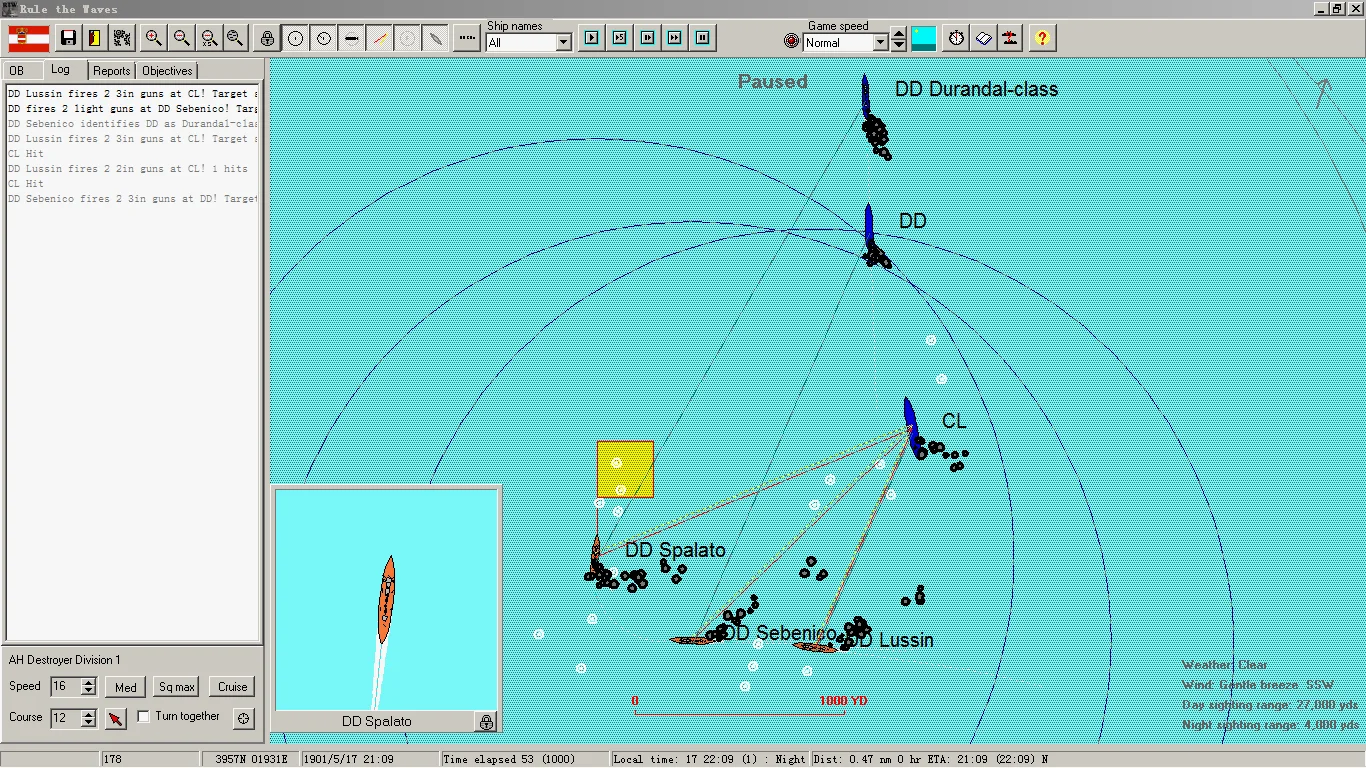1366x768 pixels.
Task: Select DD Sebenico ship on the map
Action: tap(690, 639)
